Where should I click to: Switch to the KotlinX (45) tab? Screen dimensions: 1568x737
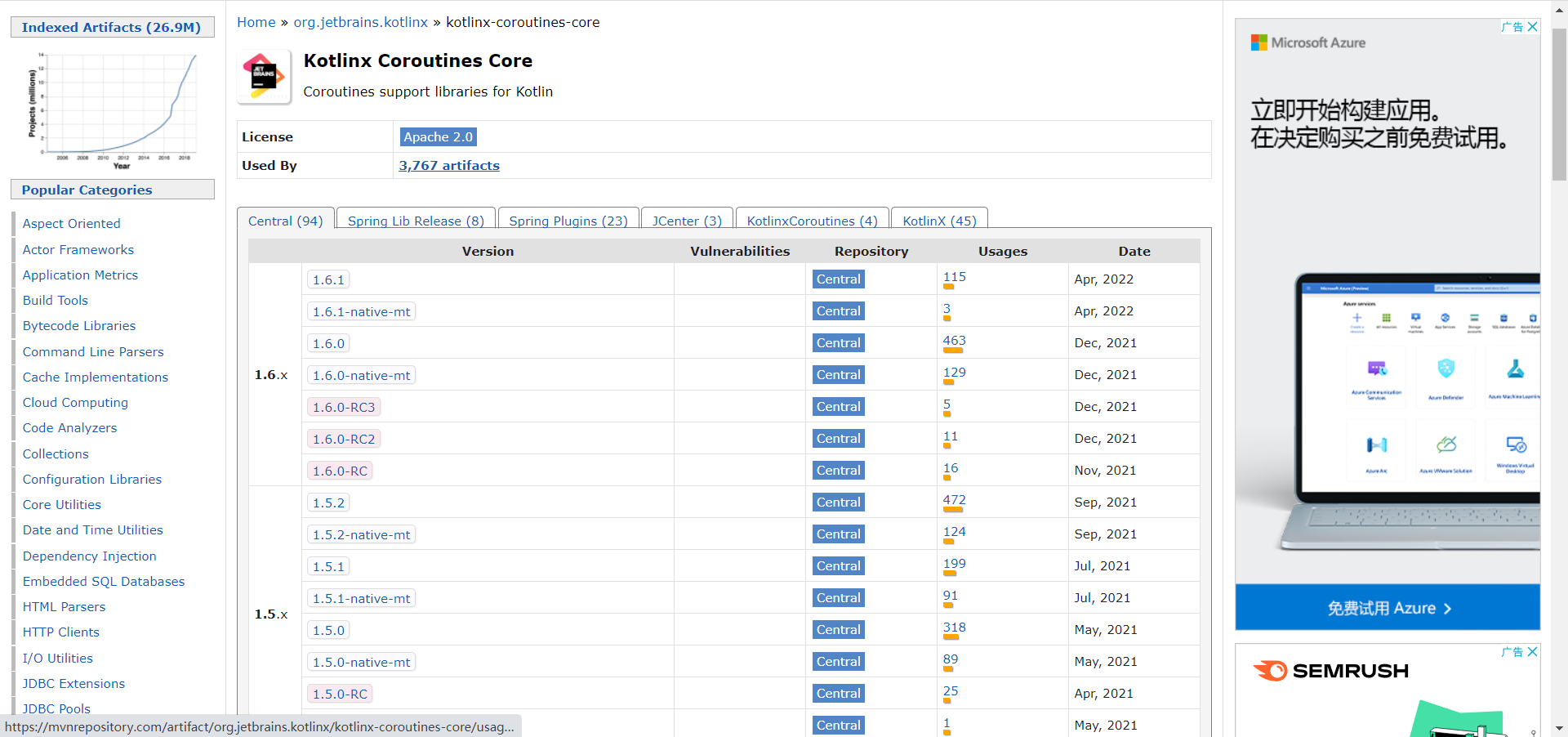(939, 221)
